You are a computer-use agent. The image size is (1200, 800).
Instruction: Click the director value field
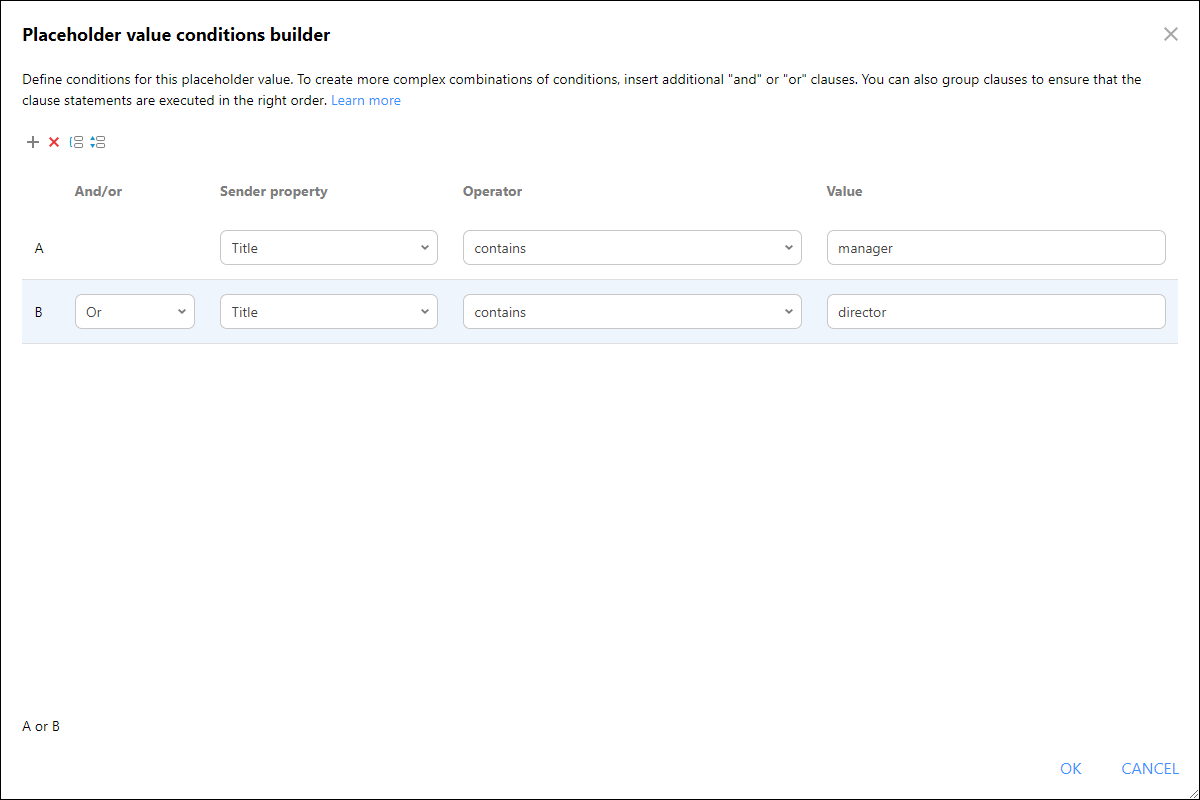pyautogui.click(x=996, y=312)
